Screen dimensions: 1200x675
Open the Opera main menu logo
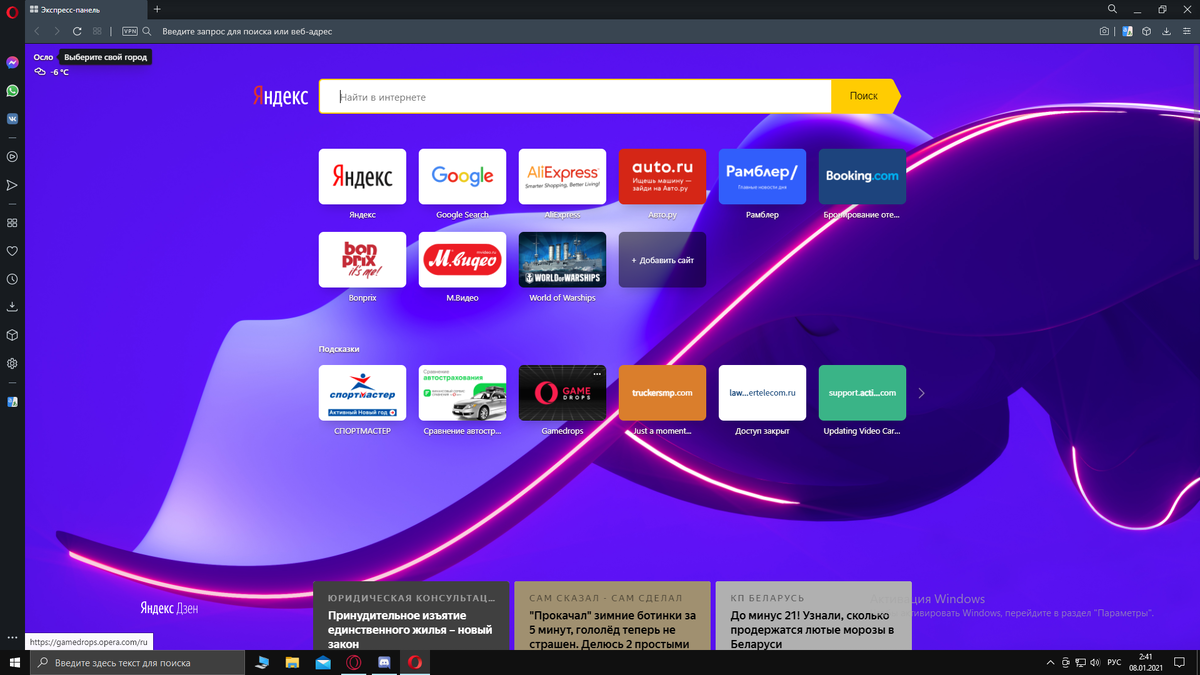(x=12, y=13)
